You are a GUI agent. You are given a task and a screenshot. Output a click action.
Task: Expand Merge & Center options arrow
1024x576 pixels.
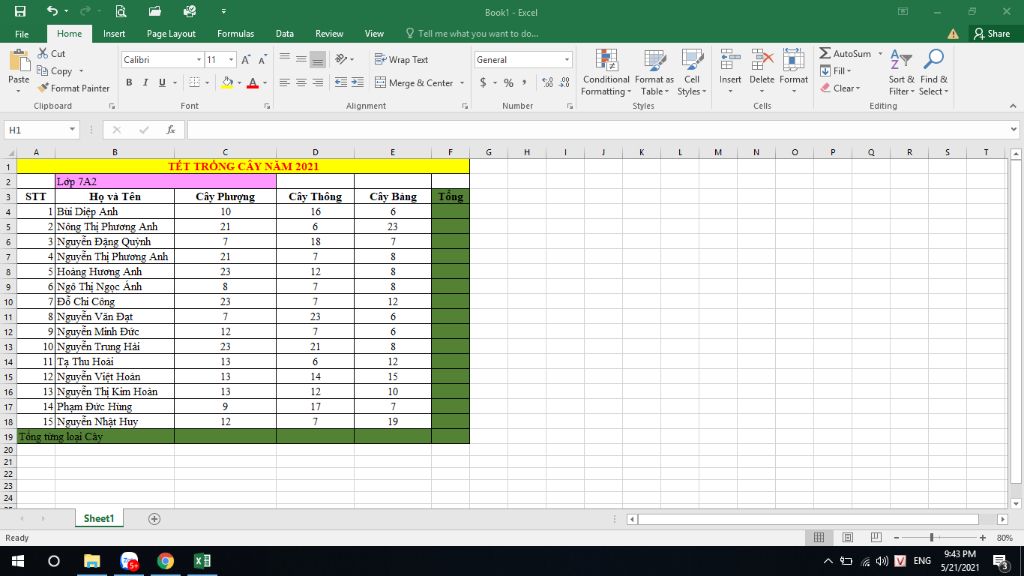pos(462,83)
